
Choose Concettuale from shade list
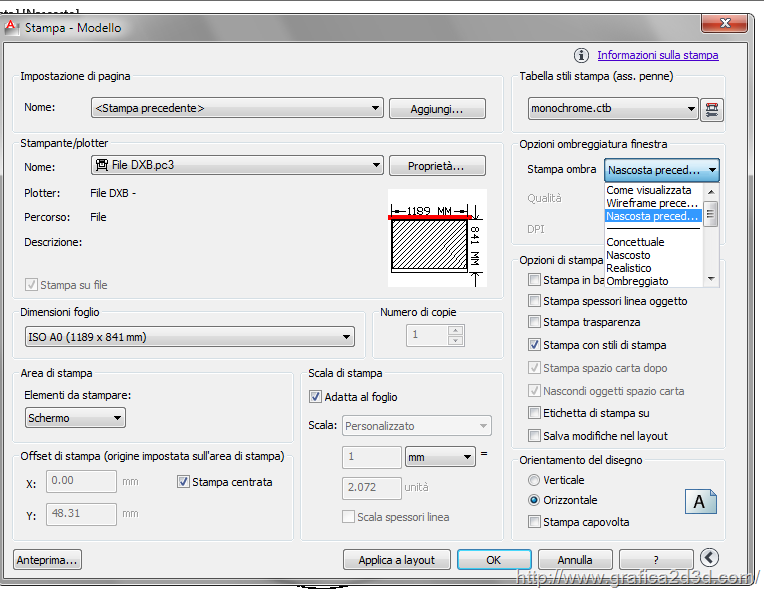[635, 242]
